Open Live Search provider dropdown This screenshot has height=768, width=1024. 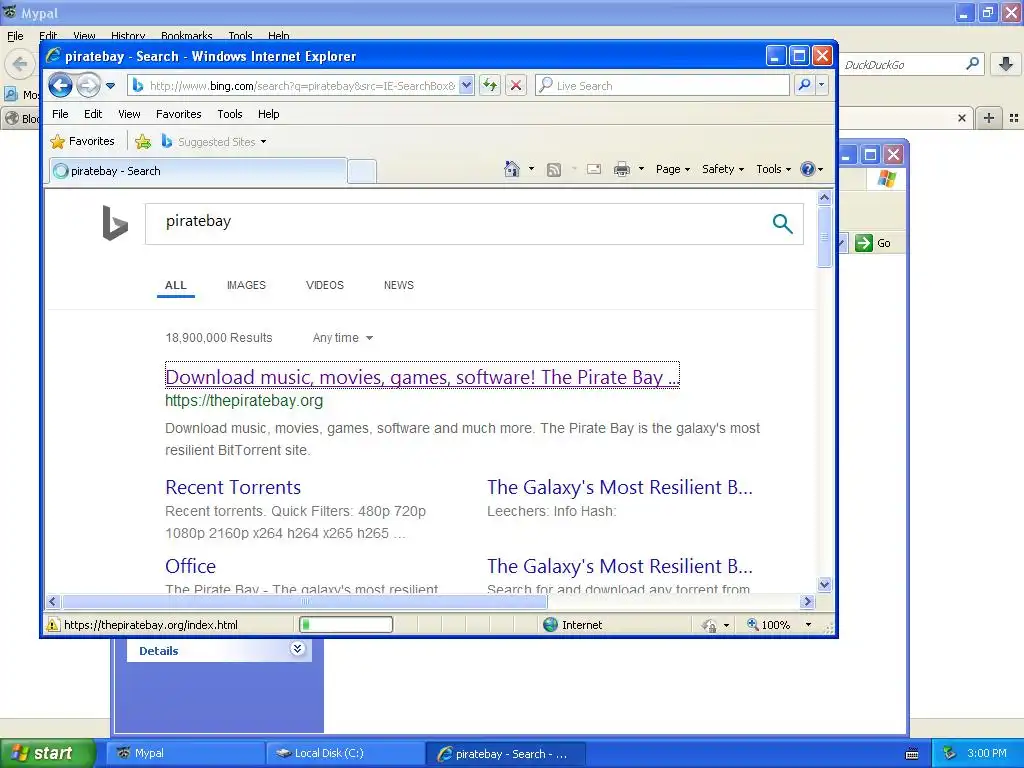click(x=822, y=86)
